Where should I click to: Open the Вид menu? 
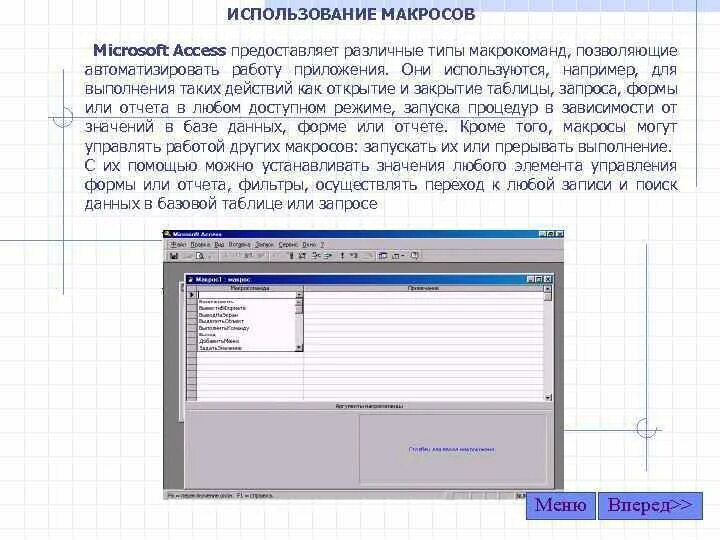tap(219, 245)
